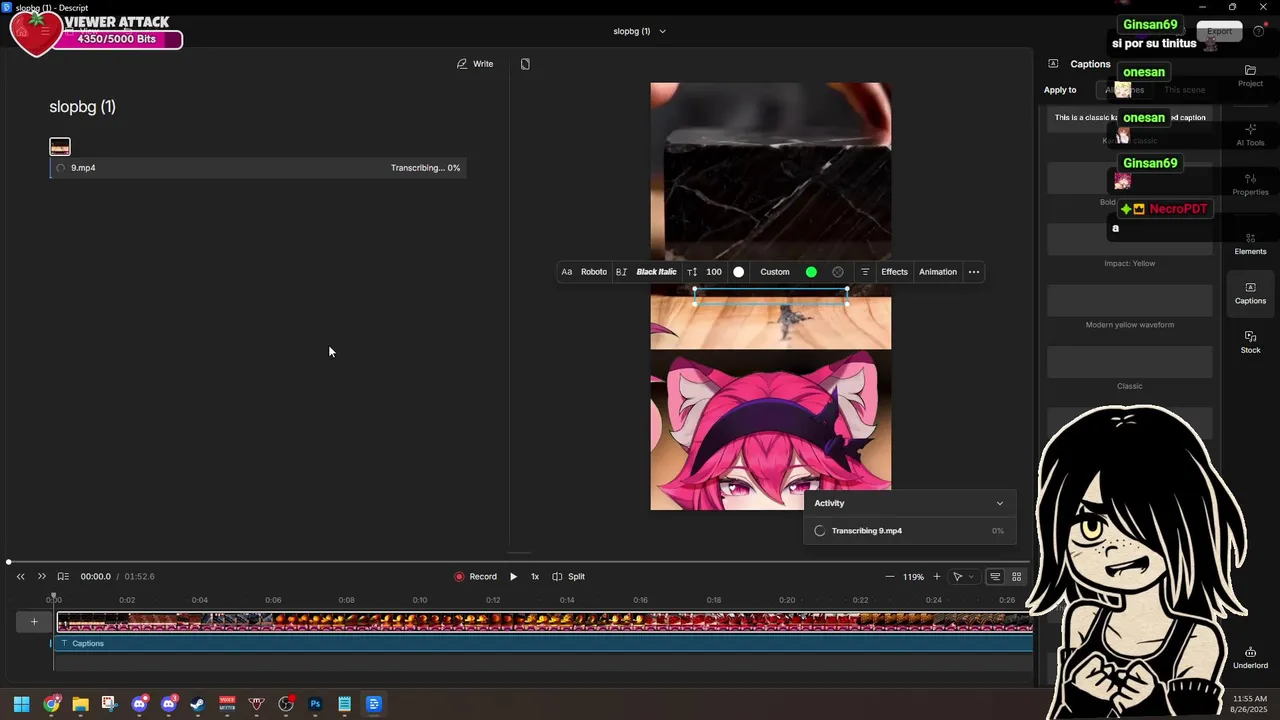Open File Explorer from the taskbar
Screen dimensions: 1280x720
(80, 704)
